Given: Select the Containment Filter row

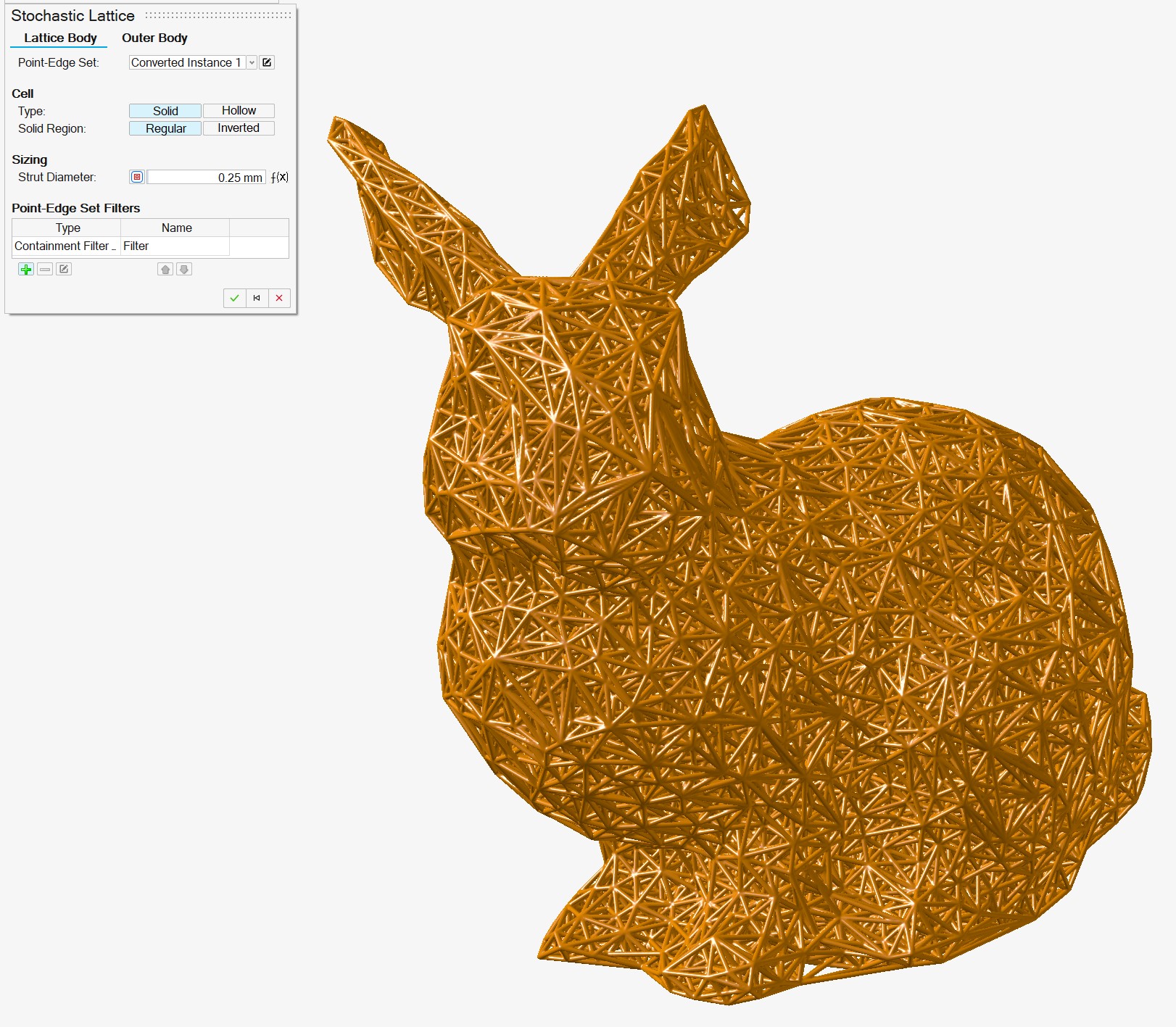Looking at the screenshot, I should click(65, 246).
